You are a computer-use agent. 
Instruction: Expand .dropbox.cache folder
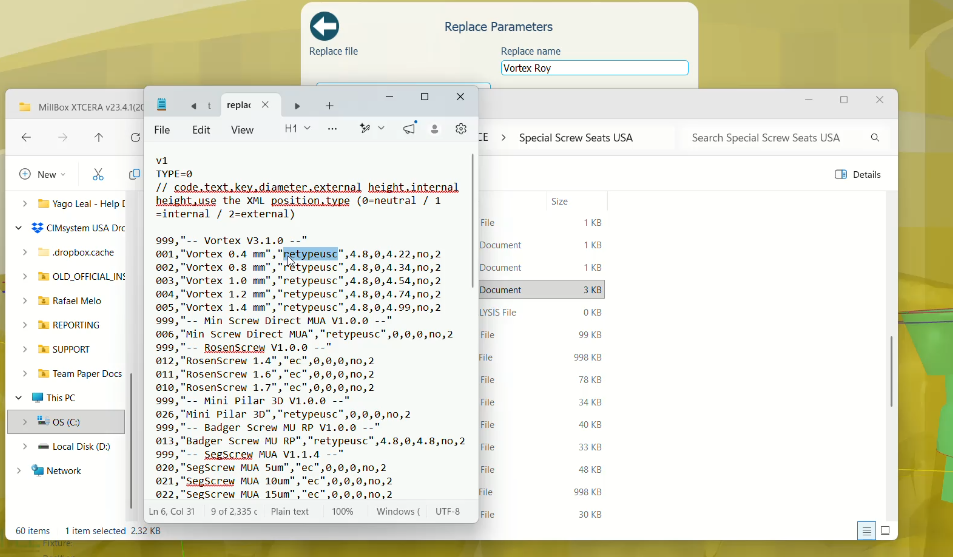pyautogui.click(x=25, y=252)
